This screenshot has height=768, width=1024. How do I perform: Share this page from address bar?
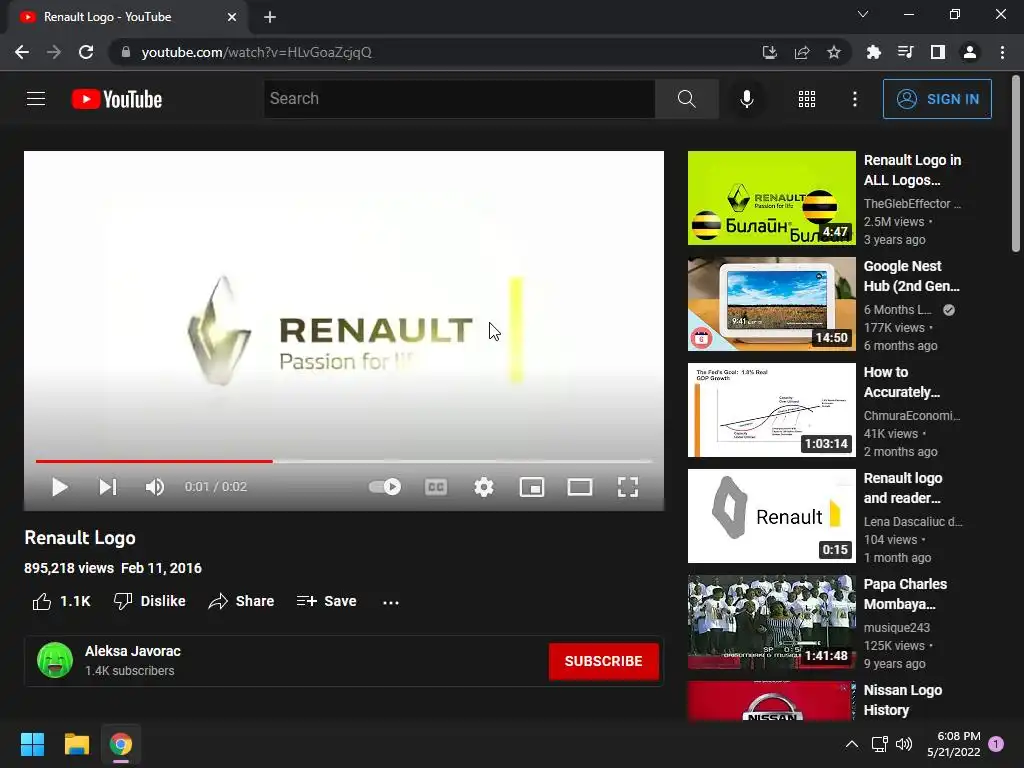point(802,52)
